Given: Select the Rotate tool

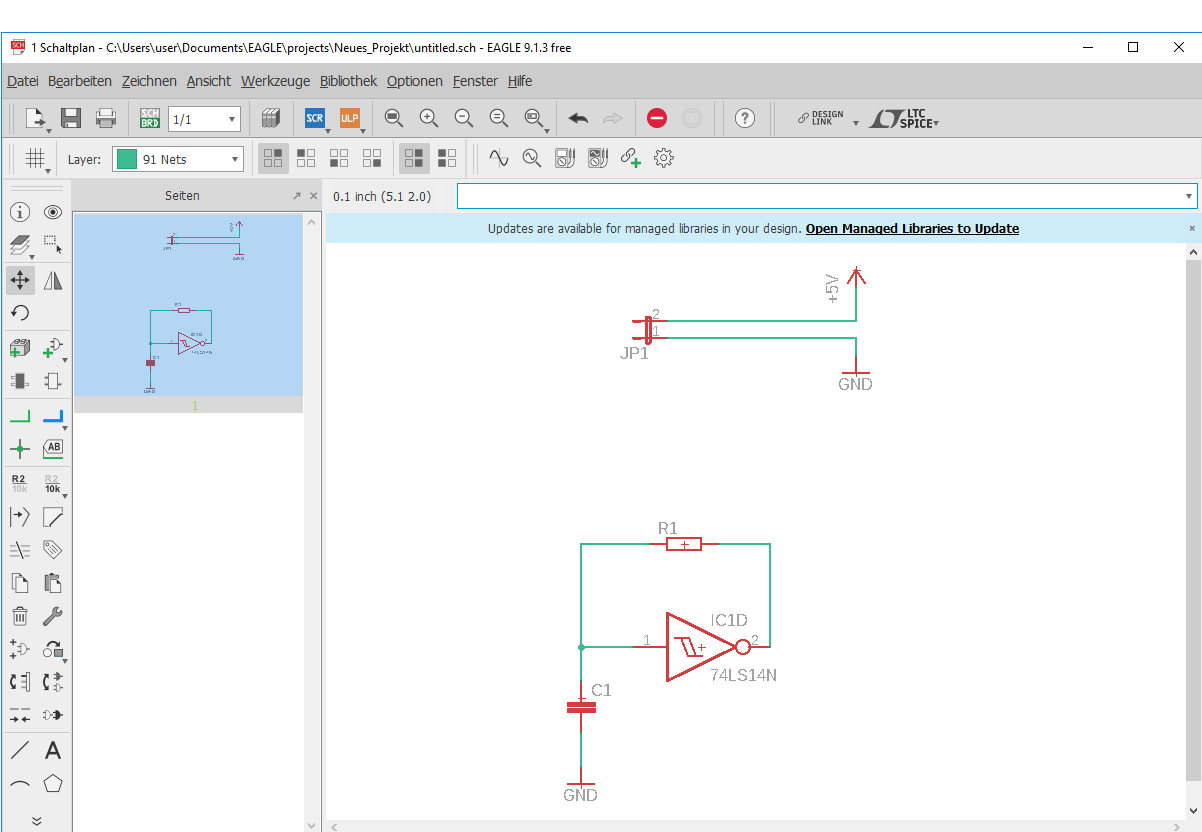Looking at the screenshot, I should (20, 313).
